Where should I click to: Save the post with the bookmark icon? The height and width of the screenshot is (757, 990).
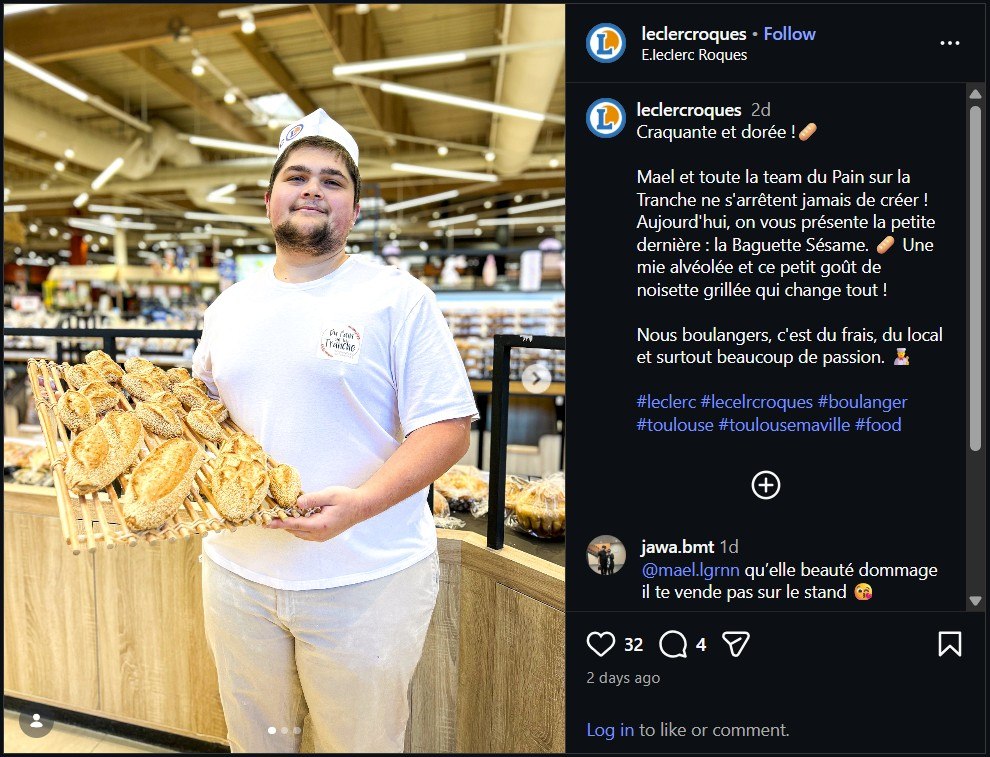[x=949, y=644]
